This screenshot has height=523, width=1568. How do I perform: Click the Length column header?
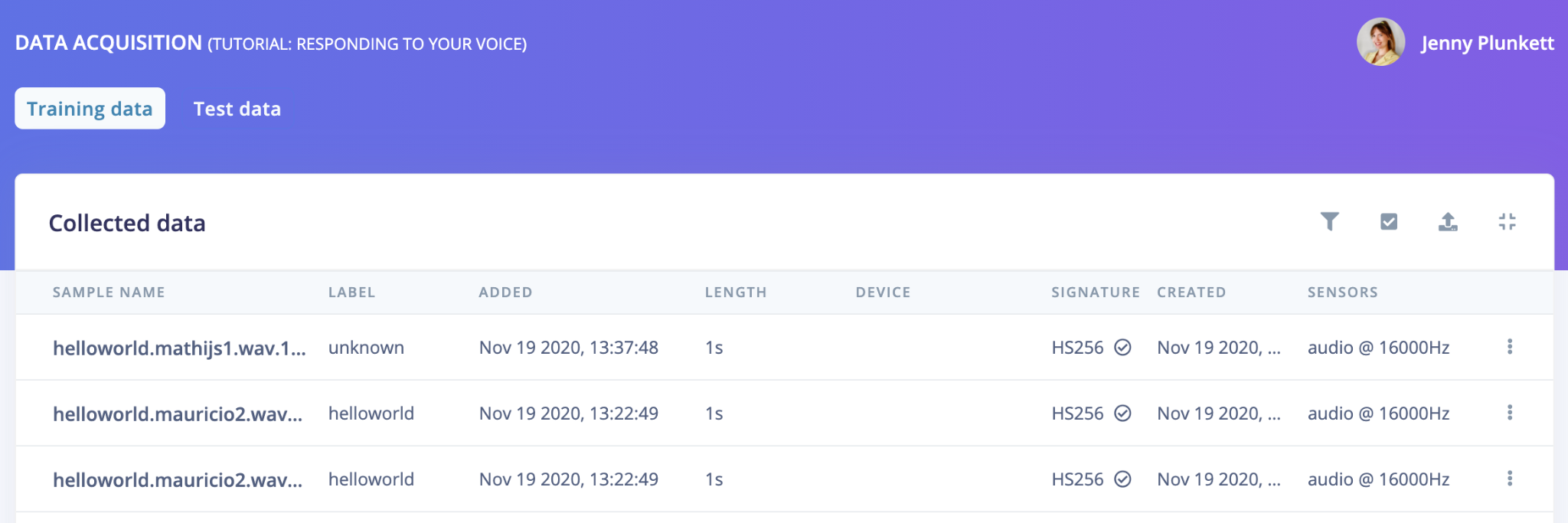coord(736,293)
